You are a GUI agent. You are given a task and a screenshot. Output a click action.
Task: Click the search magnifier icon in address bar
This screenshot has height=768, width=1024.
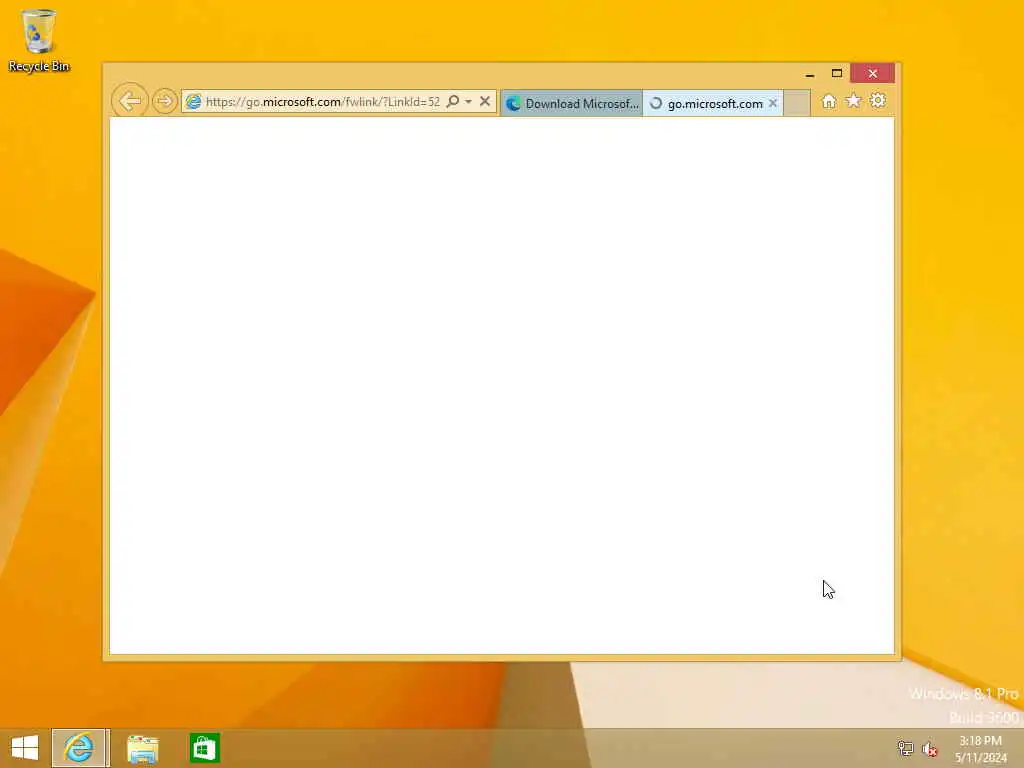(x=453, y=101)
